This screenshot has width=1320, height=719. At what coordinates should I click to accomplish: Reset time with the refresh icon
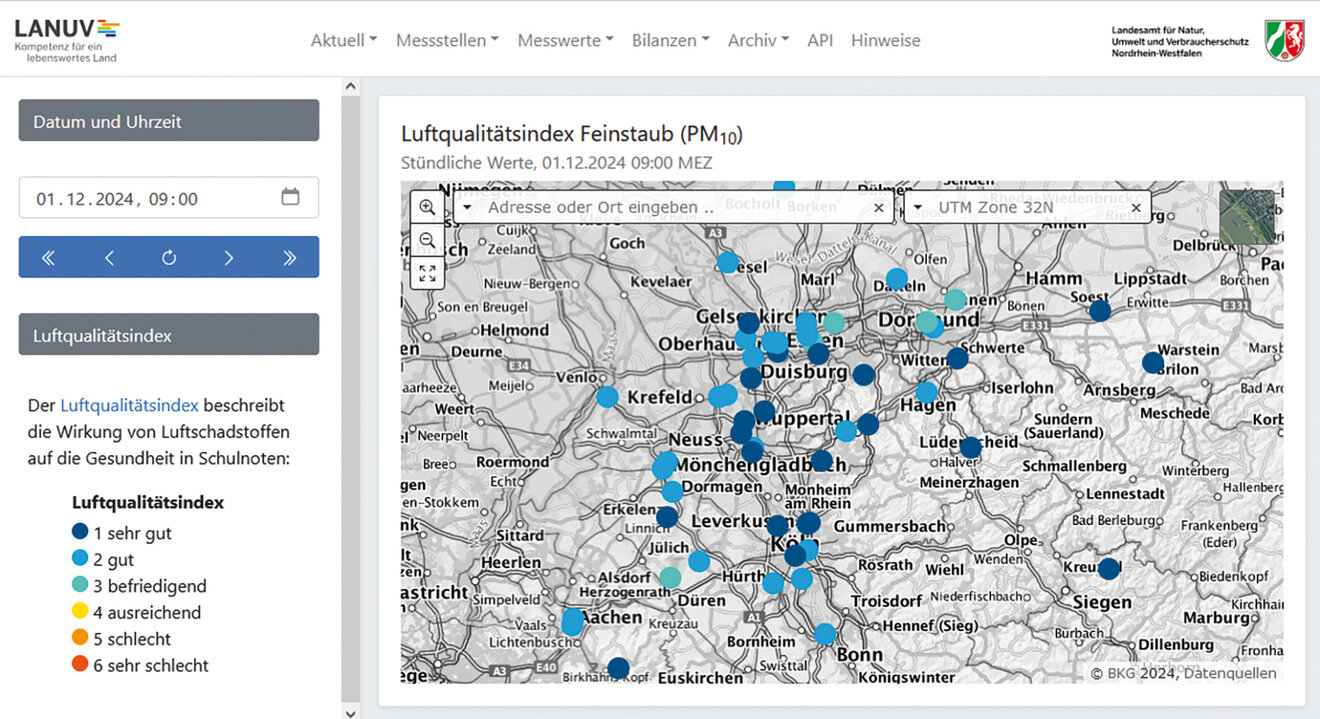(x=169, y=257)
